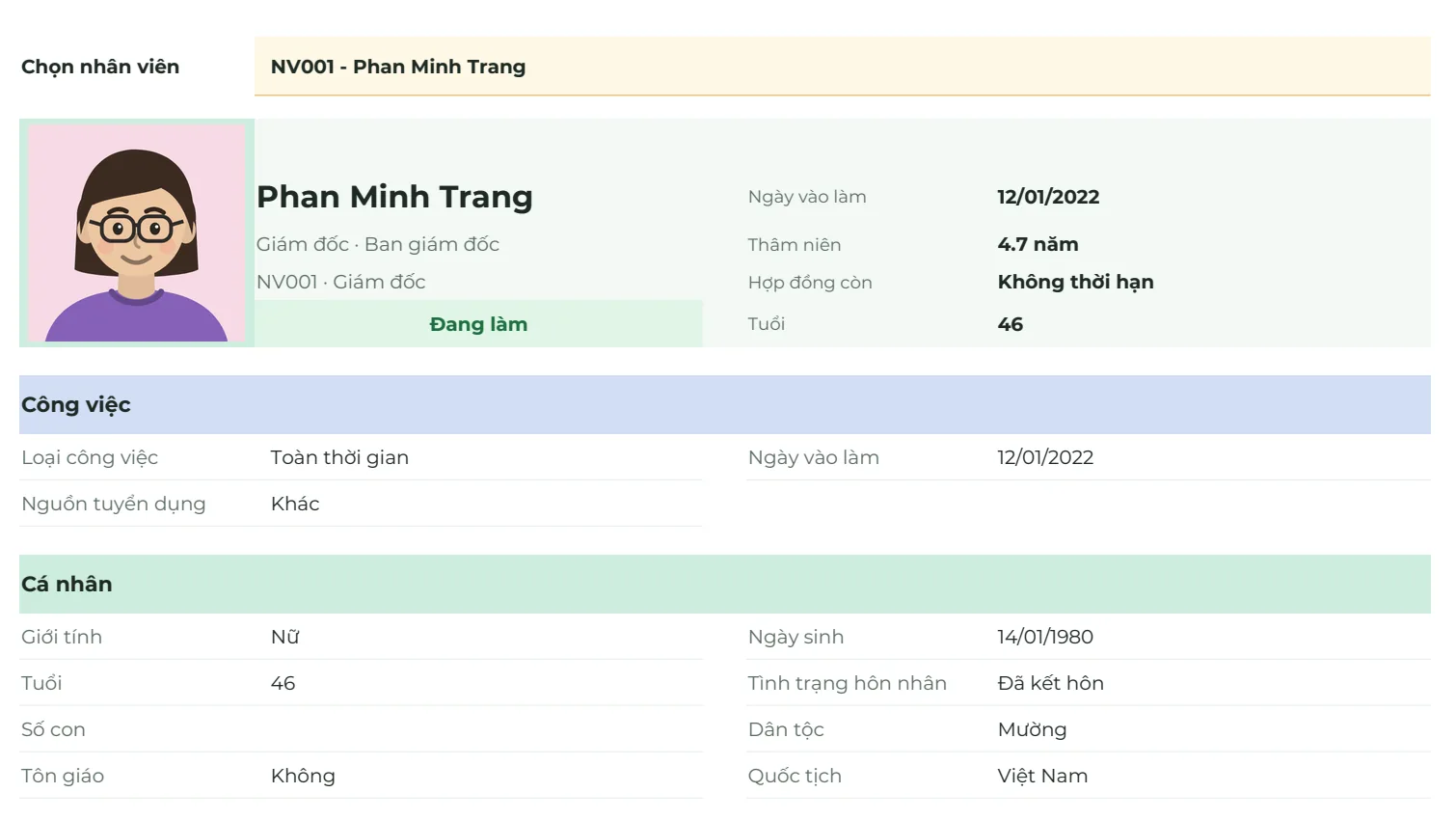1456x820 pixels.
Task: Click the 'Mường' ethnicity value
Action: tap(1032, 729)
